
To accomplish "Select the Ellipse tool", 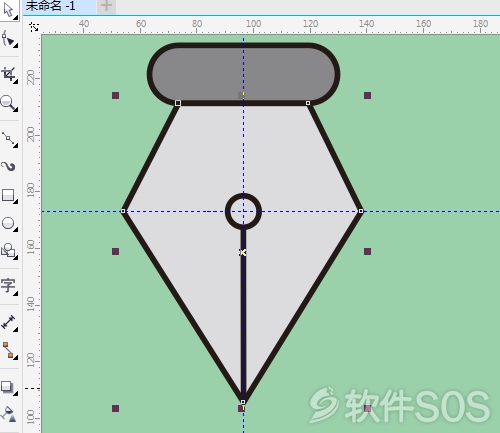I will [9, 223].
